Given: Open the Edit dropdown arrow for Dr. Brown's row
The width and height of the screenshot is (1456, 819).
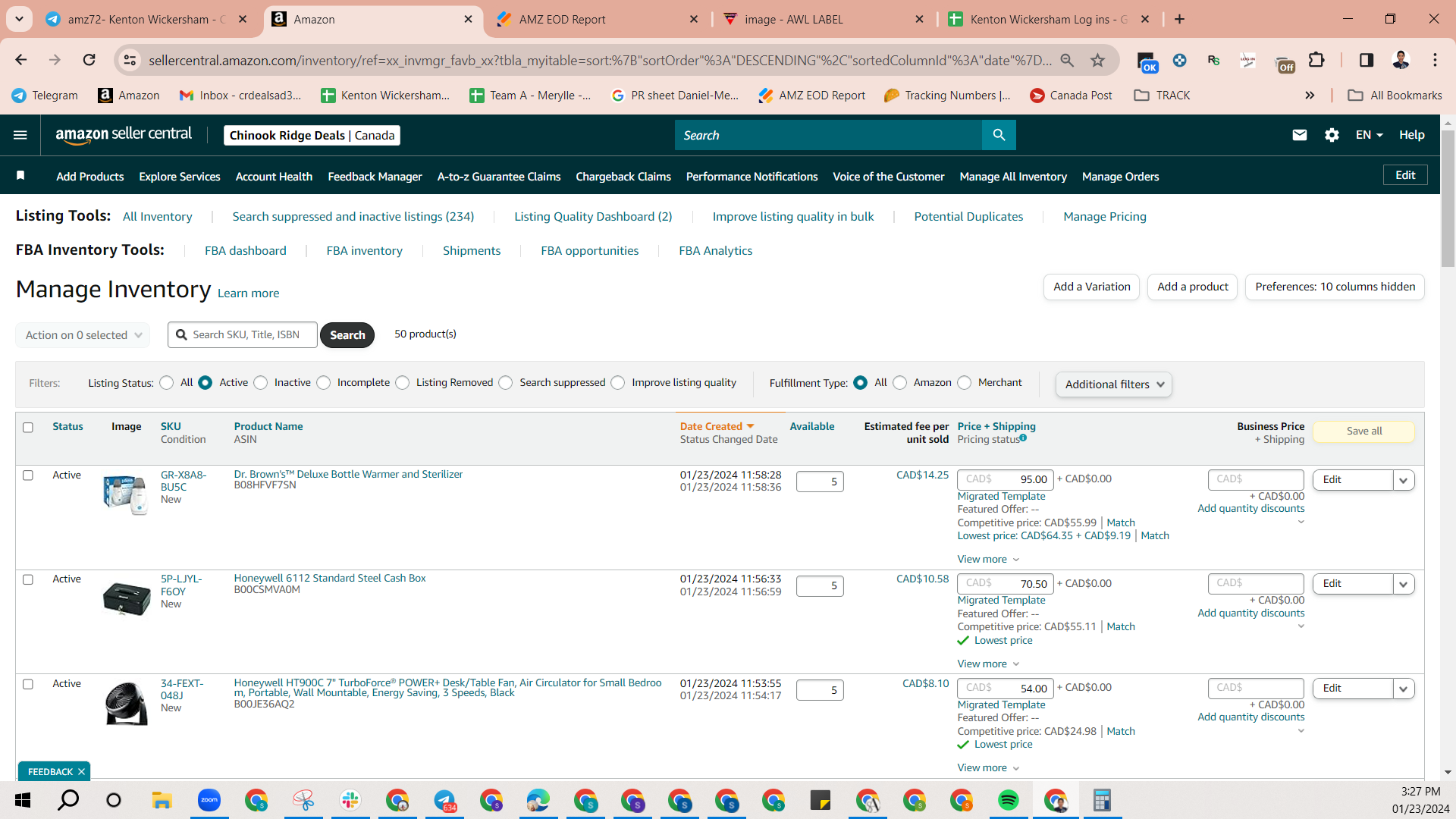Looking at the screenshot, I should point(1404,480).
